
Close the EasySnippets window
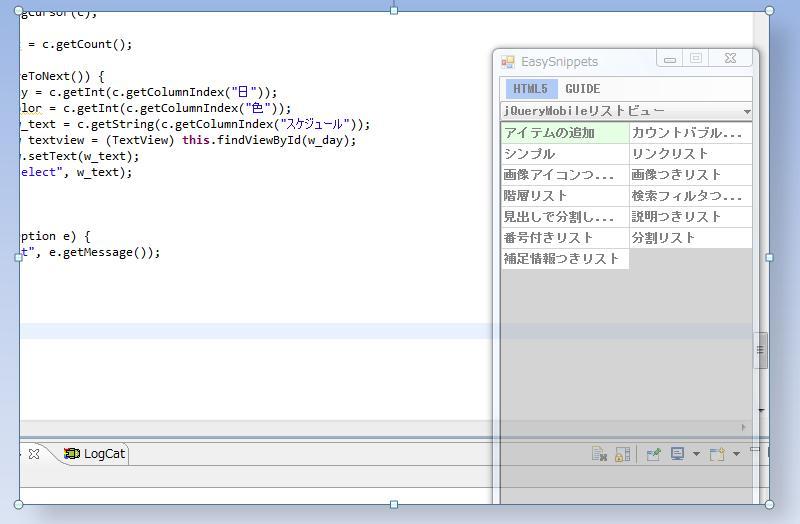coord(731,59)
